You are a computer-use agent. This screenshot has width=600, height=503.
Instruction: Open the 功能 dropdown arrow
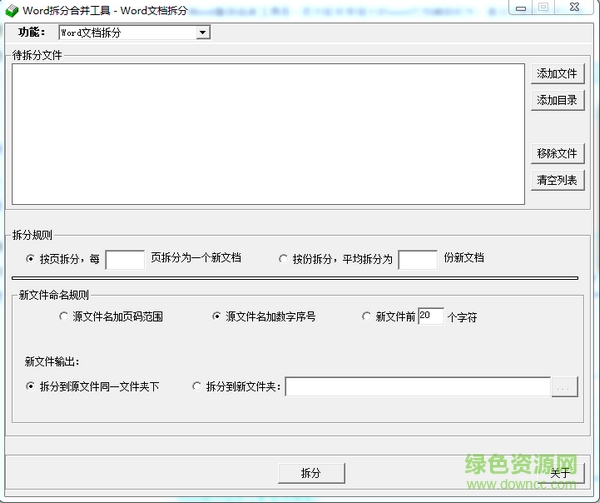click(203, 33)
